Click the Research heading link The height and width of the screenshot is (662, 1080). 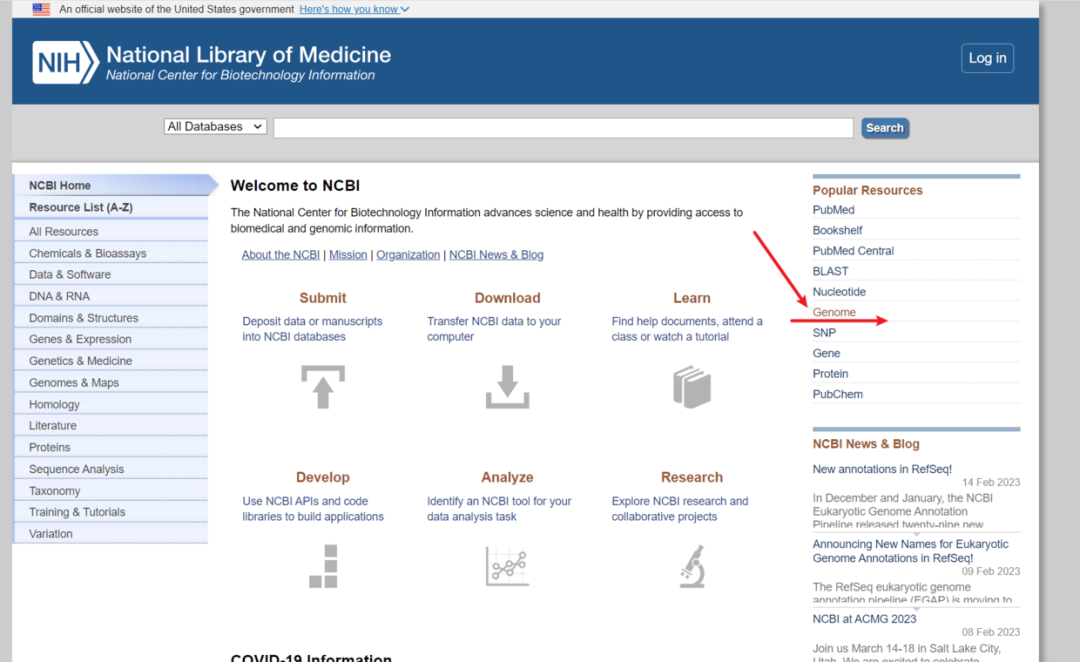click(x=692, y=477)
